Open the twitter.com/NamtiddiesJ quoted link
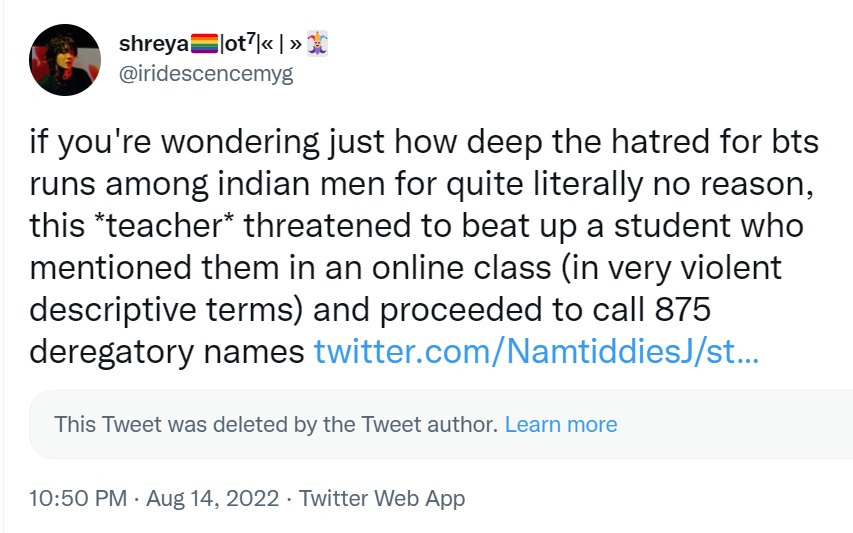 pyautogui.click(x=536, y=352)
